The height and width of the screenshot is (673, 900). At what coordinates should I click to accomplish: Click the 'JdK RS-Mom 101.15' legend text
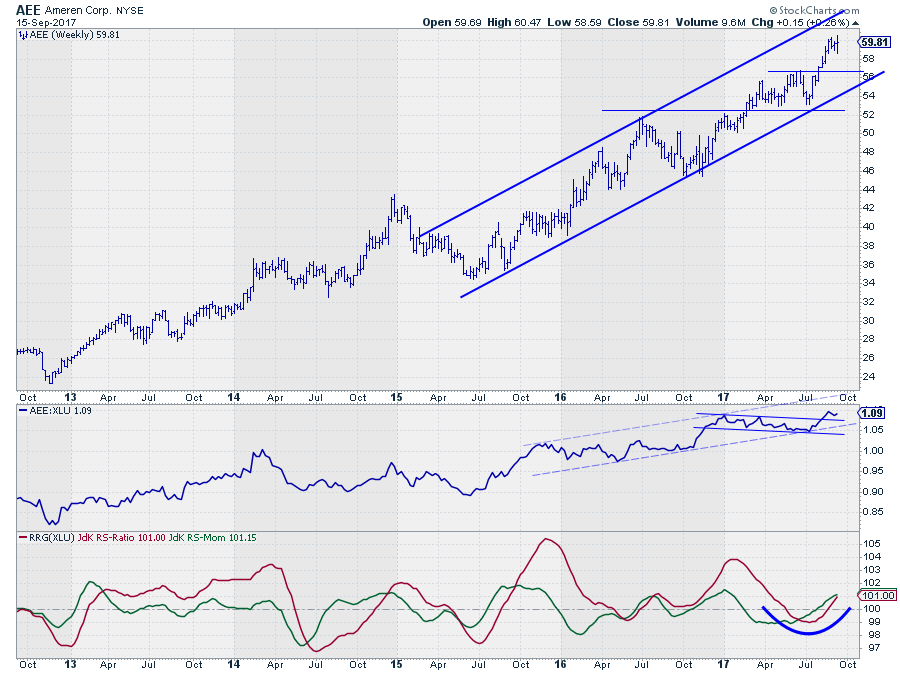[x=212, y=538]
